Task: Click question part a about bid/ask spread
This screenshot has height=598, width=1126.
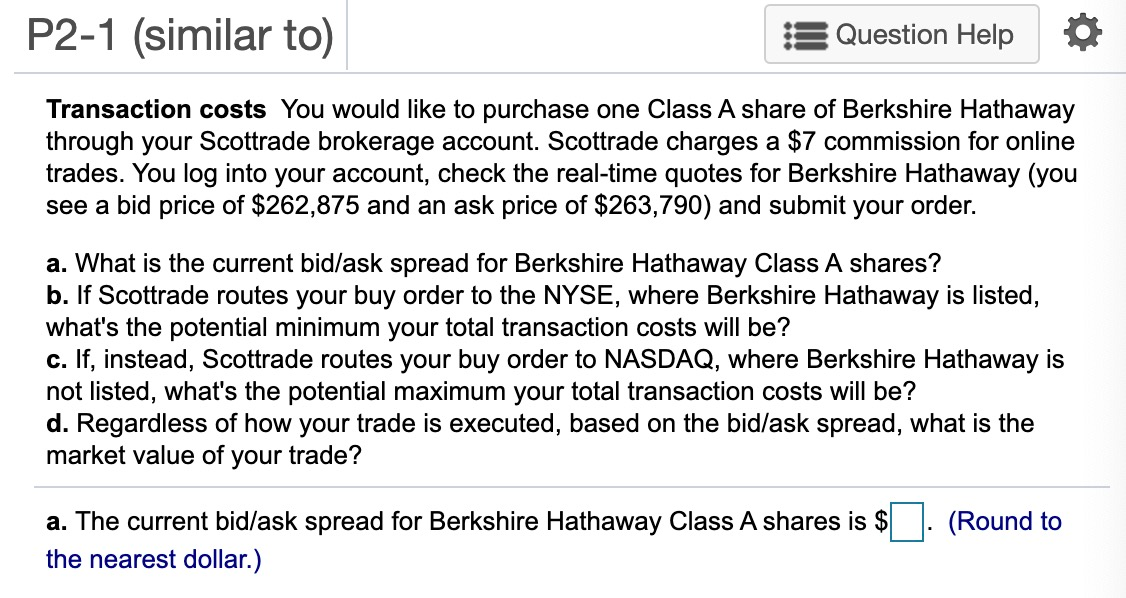Action: 493,263
